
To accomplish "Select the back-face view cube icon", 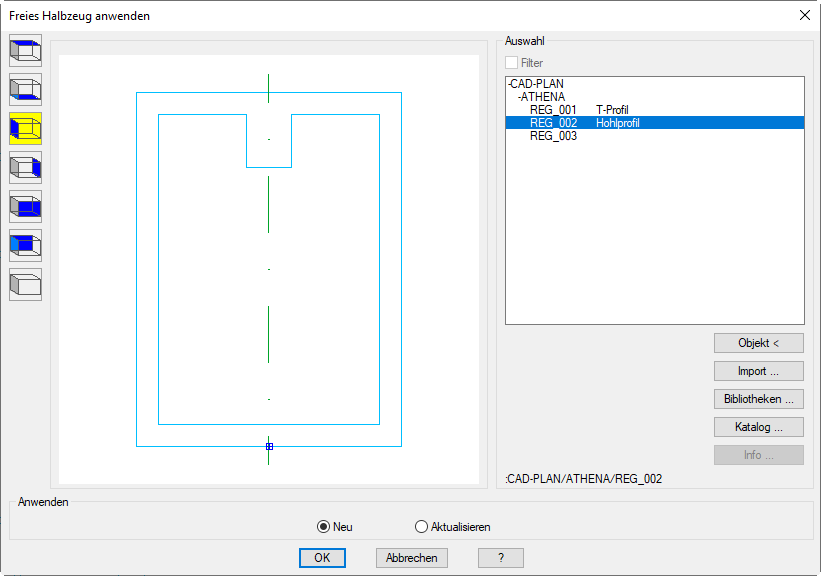I will (x=25, y=246).
